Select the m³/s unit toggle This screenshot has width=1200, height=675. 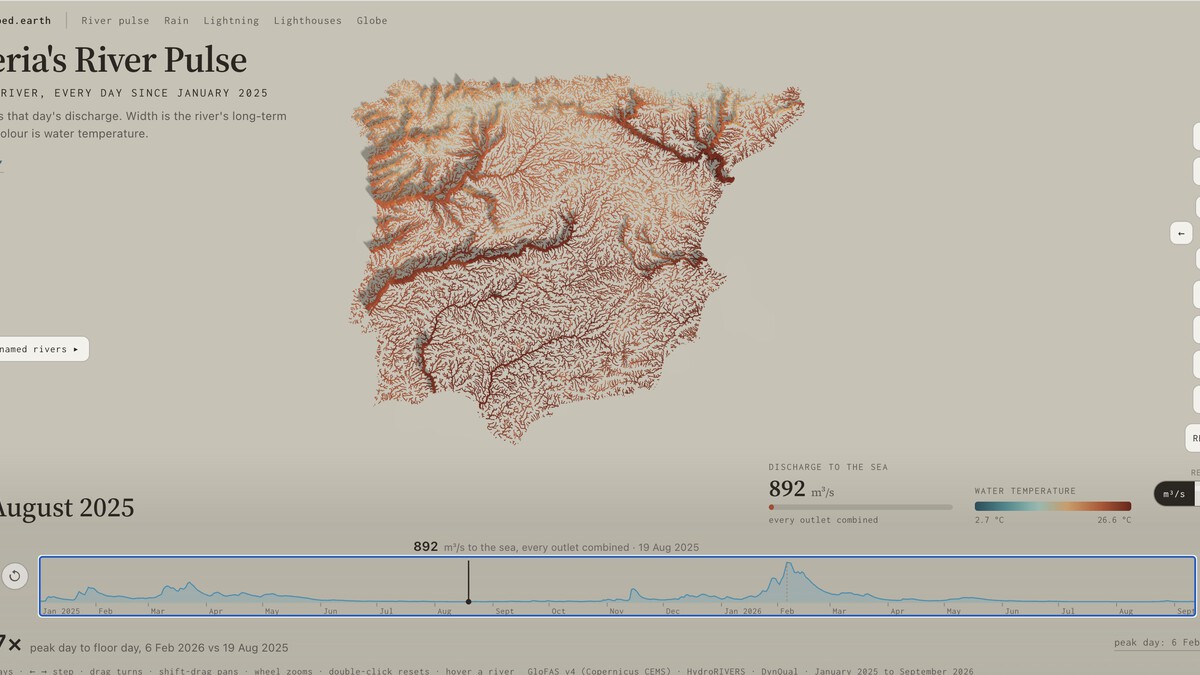point(1174,494)
